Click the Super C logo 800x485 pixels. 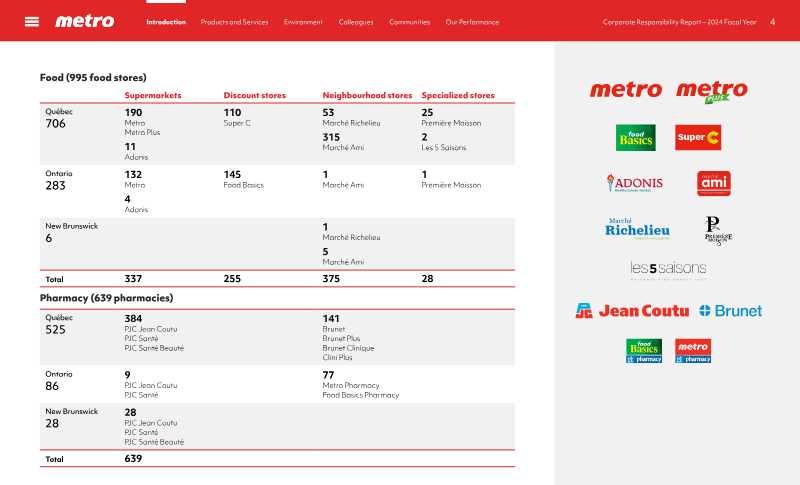tap(698, 138)
